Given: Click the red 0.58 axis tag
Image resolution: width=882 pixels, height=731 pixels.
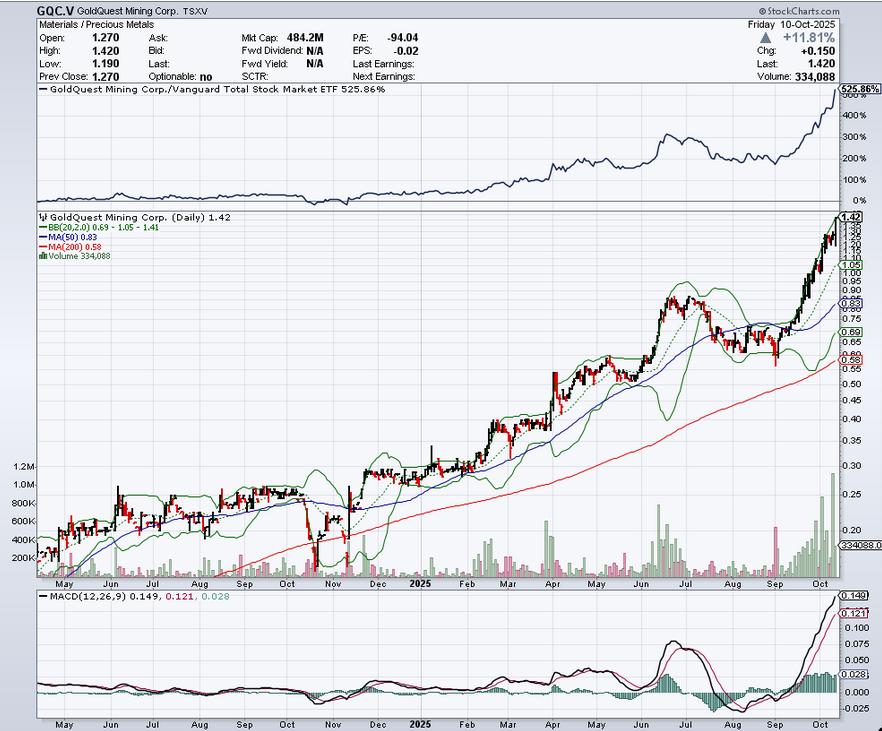Looking at the screenshot, I should pos(851,359).
